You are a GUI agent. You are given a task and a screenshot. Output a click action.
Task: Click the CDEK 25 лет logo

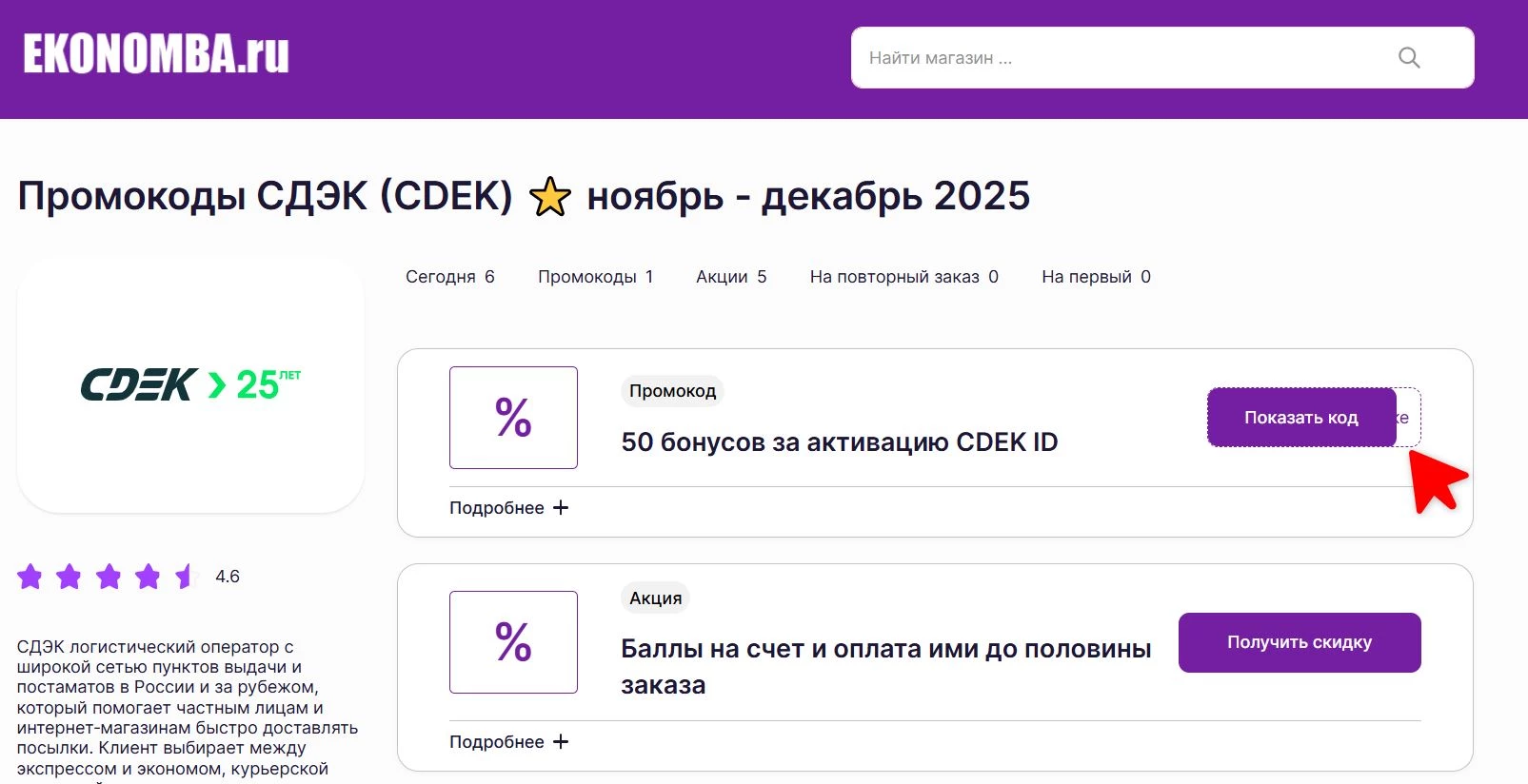coord(190,381)
